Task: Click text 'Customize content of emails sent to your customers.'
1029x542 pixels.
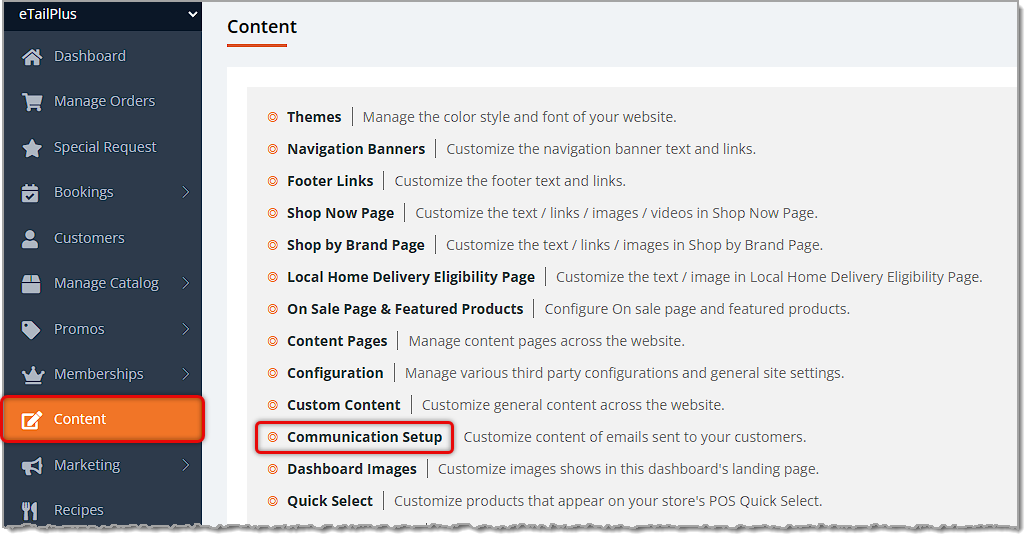Action: click(635, 438)
